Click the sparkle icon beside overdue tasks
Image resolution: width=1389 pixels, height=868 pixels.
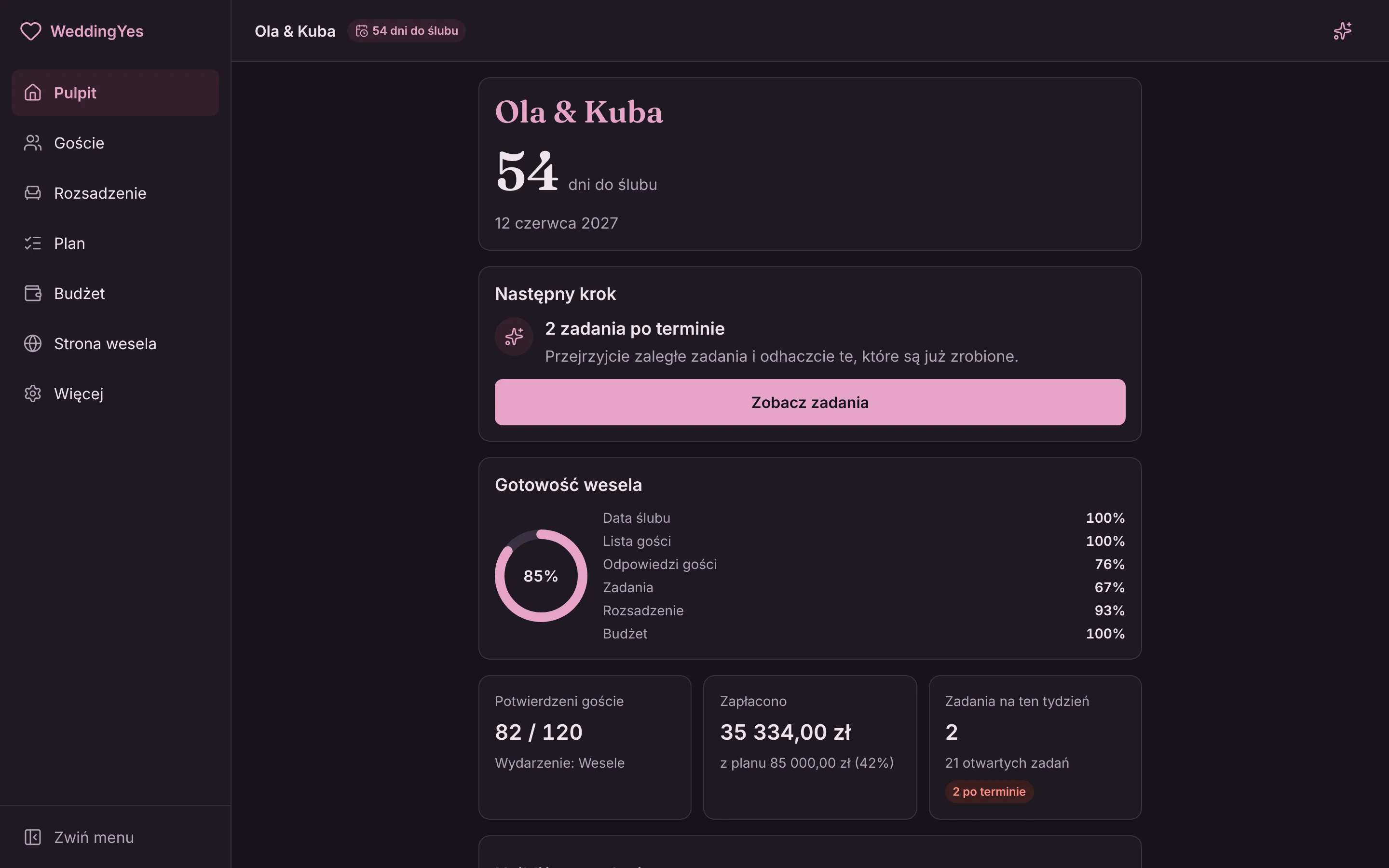point(514,337)
